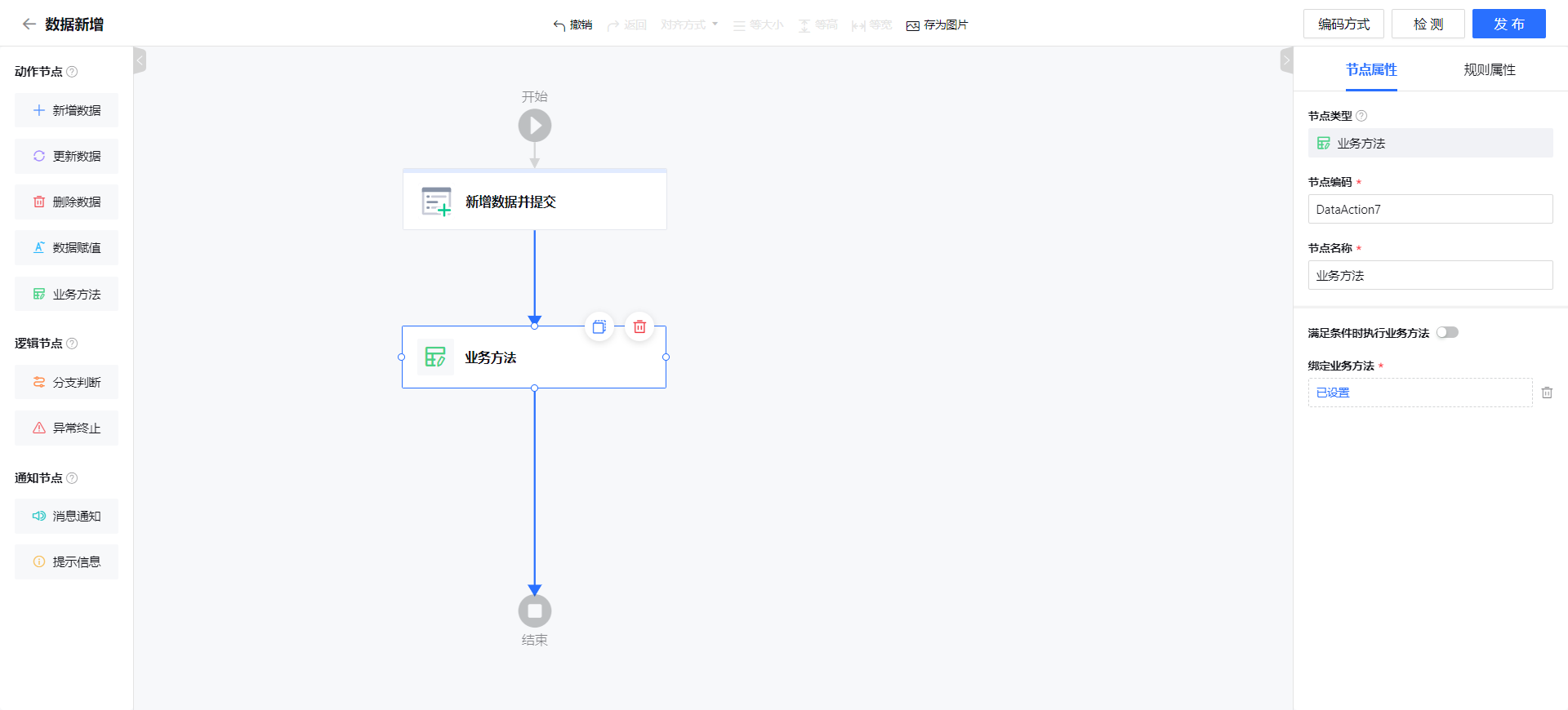Select the 新增数据 node in palette
The image size is (1568, 710).
tap(66, 110)
